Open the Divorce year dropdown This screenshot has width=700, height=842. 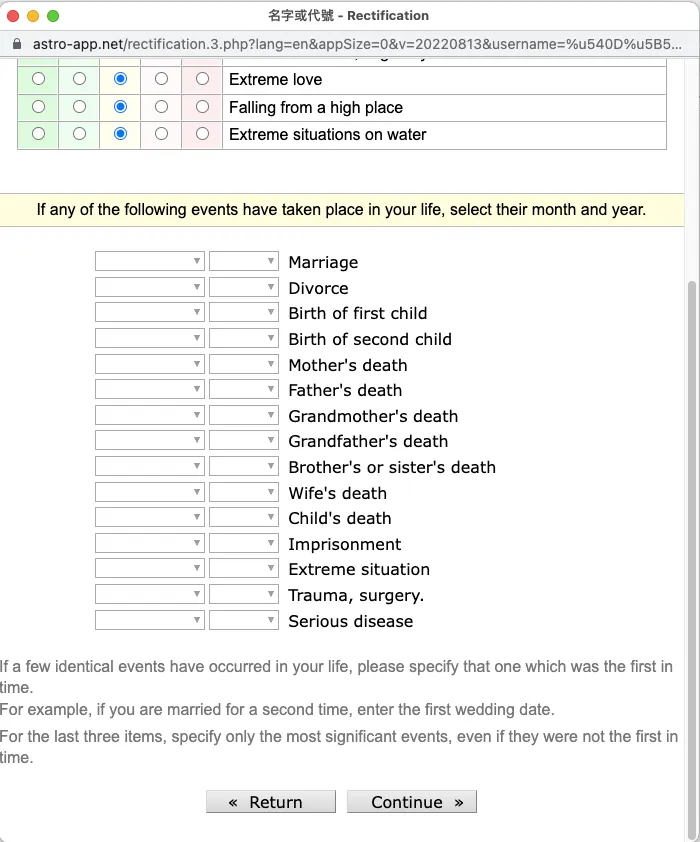click(244, 288)
